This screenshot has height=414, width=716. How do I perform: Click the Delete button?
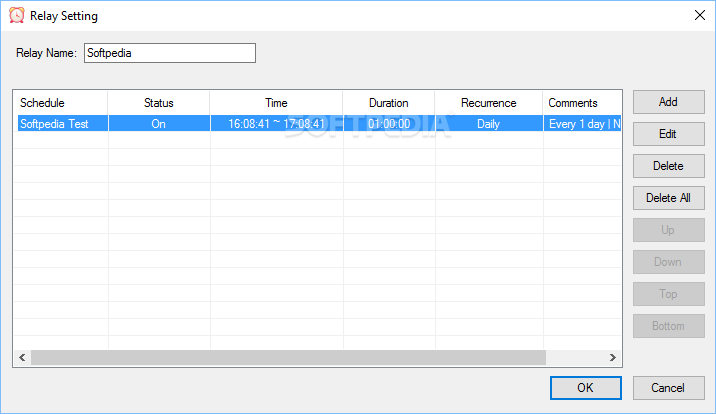pyautogui.click(x=669, y=166)
